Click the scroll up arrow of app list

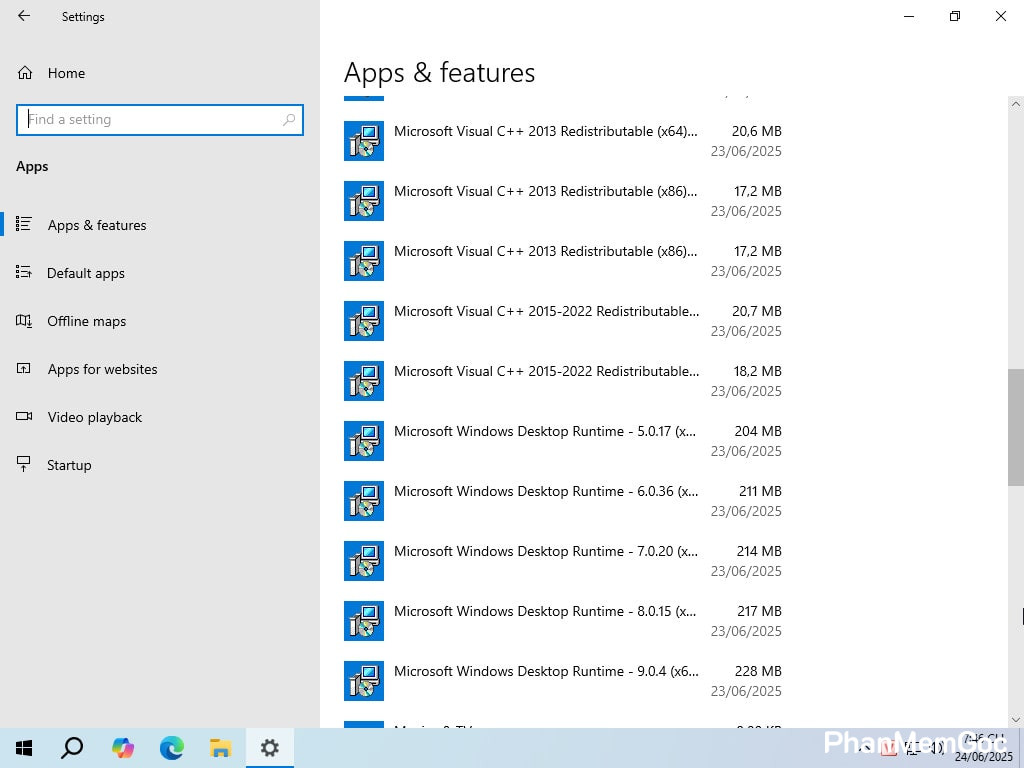click(x=1016, y=104)
